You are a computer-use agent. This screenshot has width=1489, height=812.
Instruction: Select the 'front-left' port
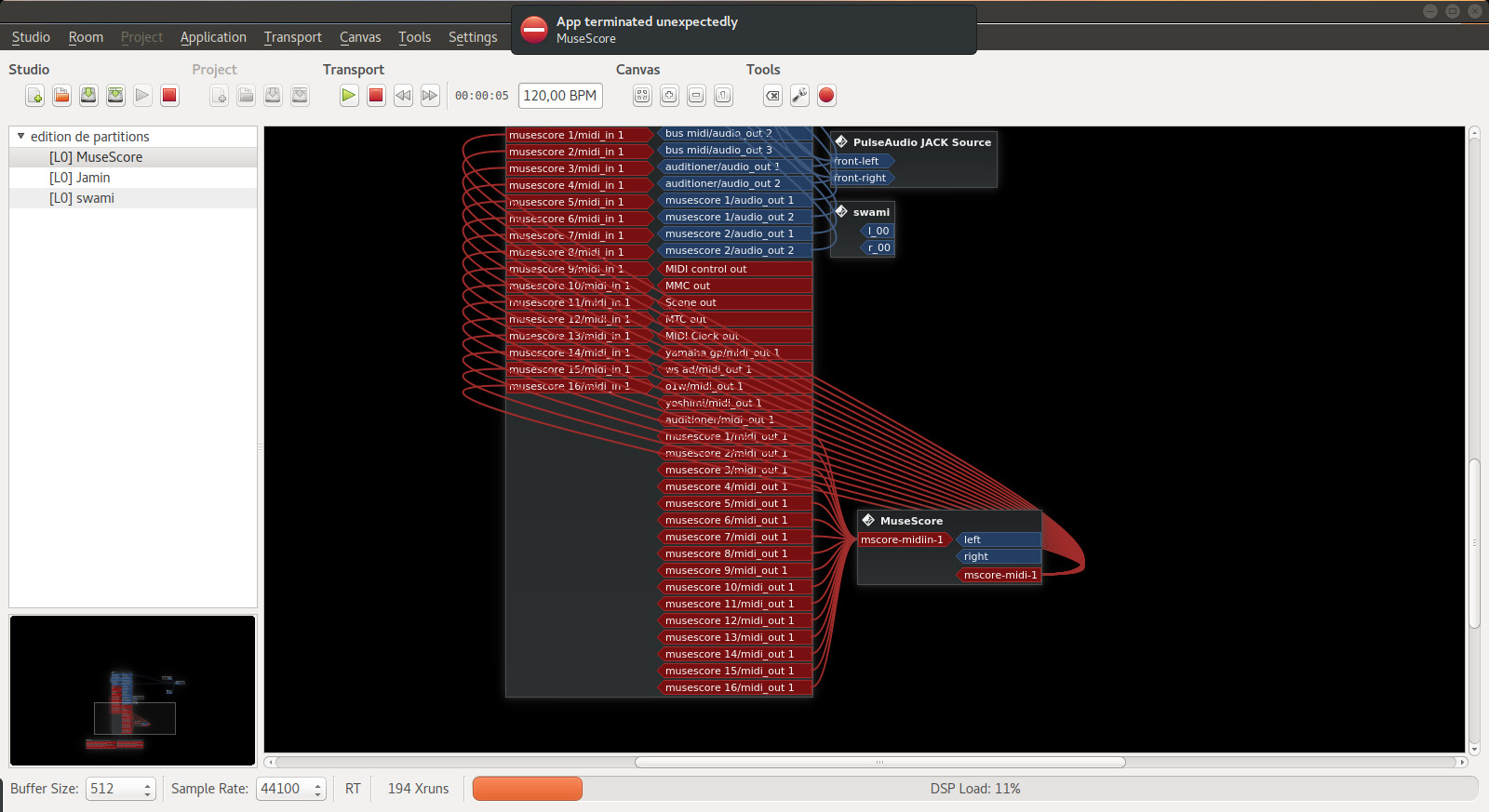[x=862, y=161]
